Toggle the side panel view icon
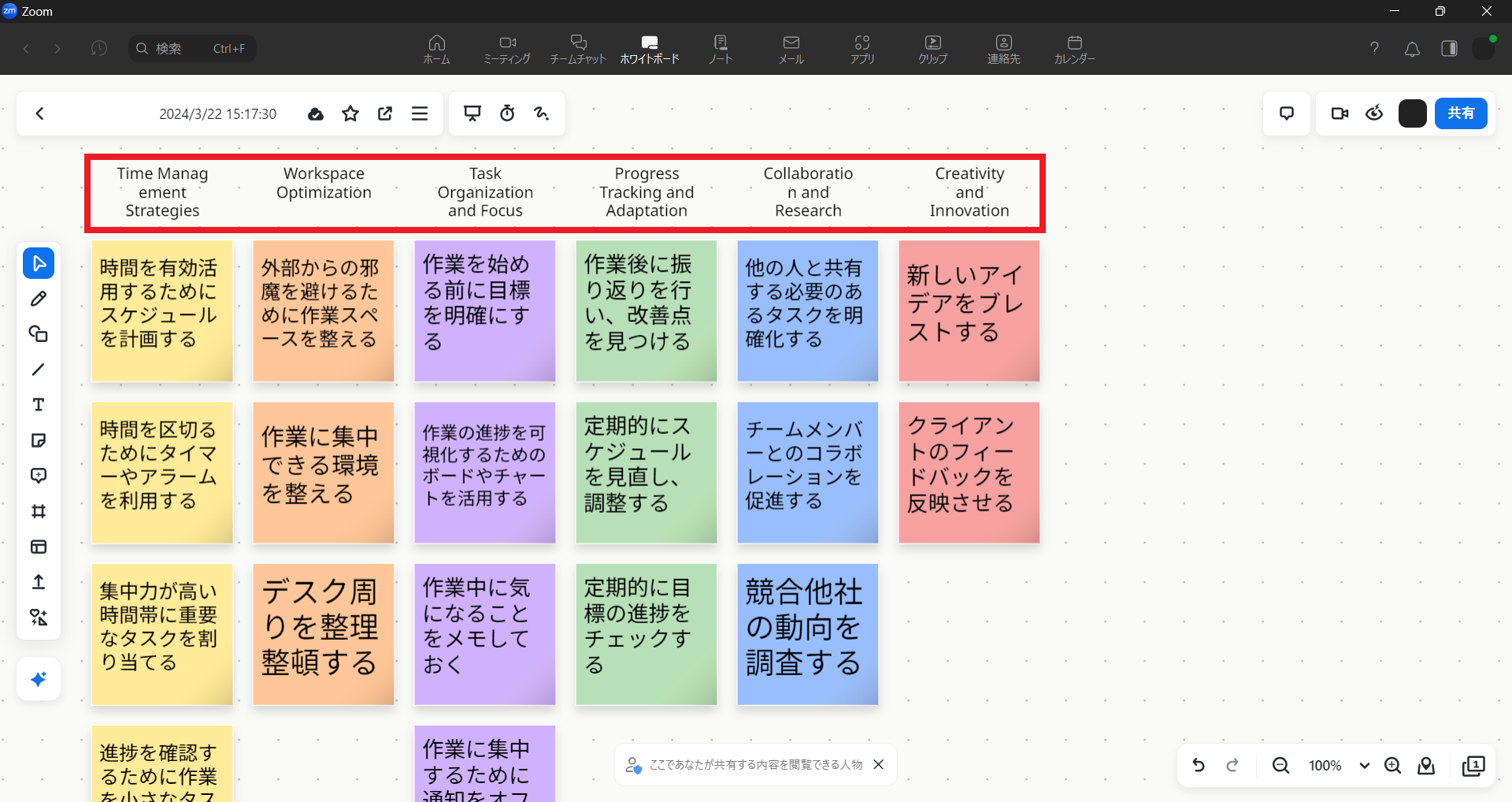Screen dimensions: 1512x802 [x=1449, y=49]
